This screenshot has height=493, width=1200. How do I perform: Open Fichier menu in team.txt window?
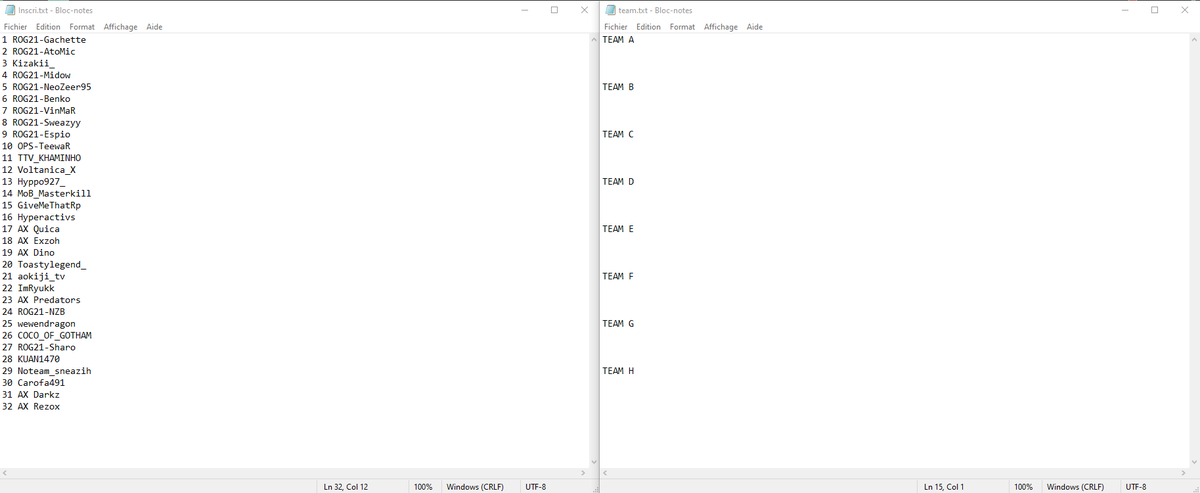tap(616, 27)
